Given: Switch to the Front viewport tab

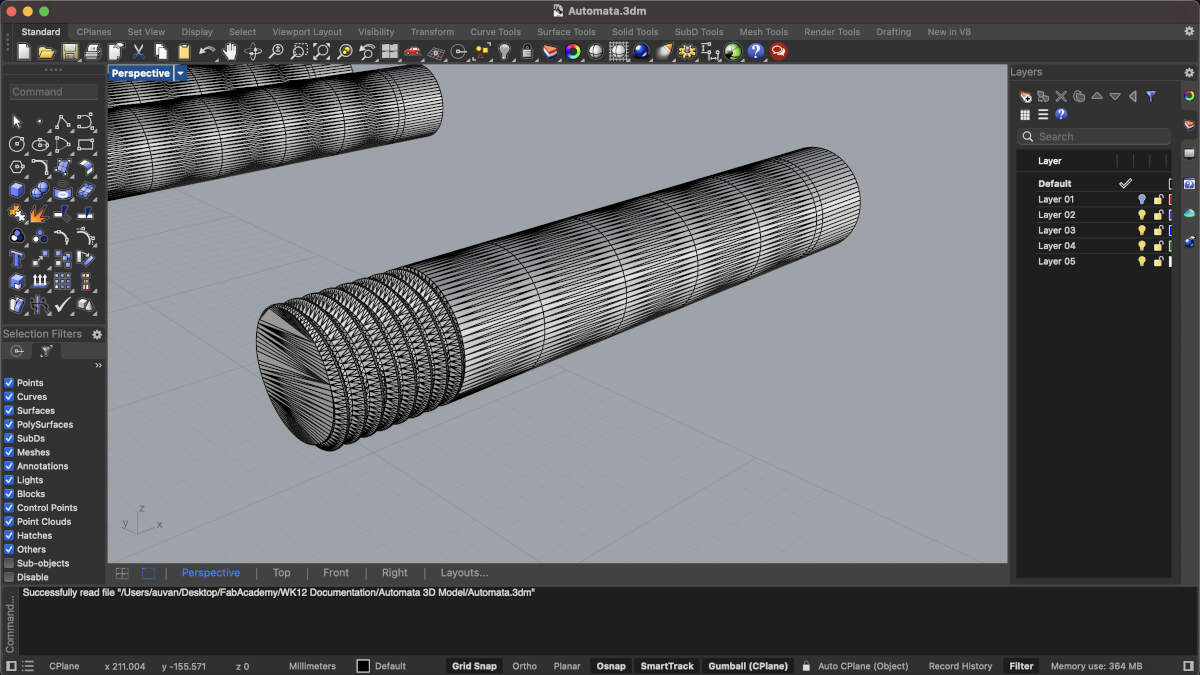Looking at the screenshot, I should tap(336, 573).
